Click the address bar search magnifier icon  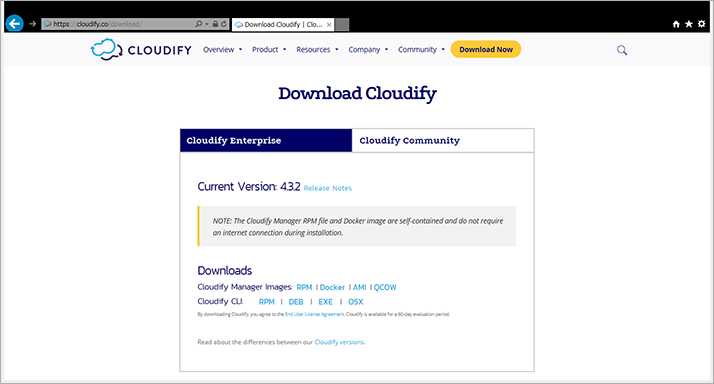coord(199,24)
